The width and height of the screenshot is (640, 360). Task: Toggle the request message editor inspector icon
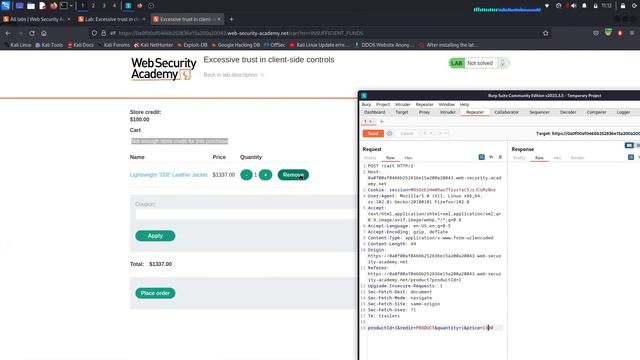482,157
